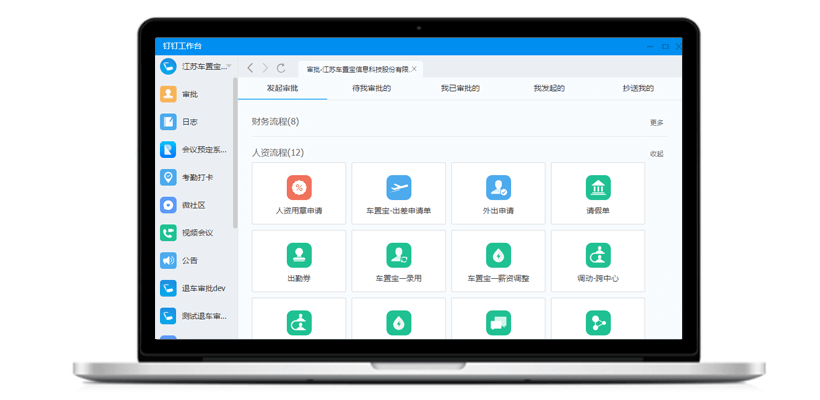Open 公告 announcements in the sidebar
This screenshot has width=820, height=400.
point(188,260)
